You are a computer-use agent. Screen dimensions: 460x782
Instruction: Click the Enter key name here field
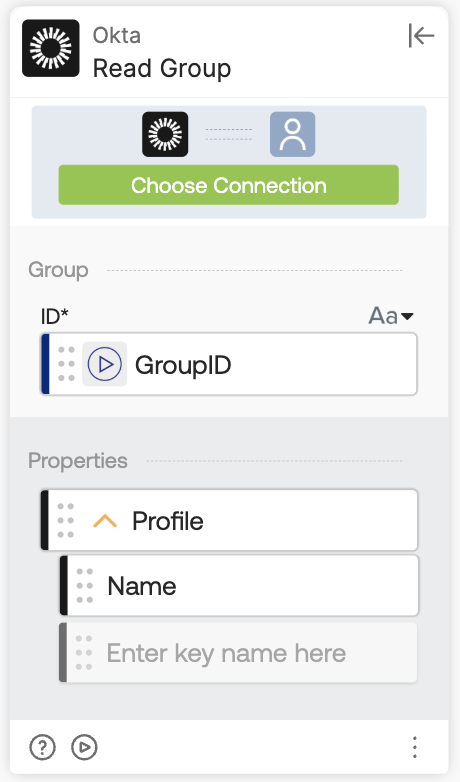pyautogui.click(x=238, y=652)
